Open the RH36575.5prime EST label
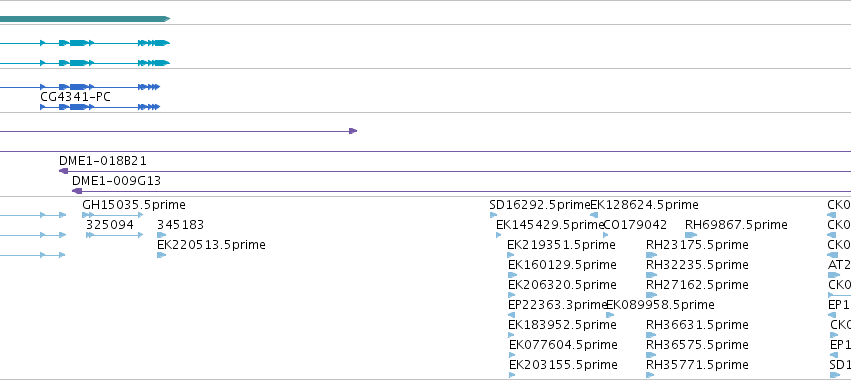 tap(697, 345)
